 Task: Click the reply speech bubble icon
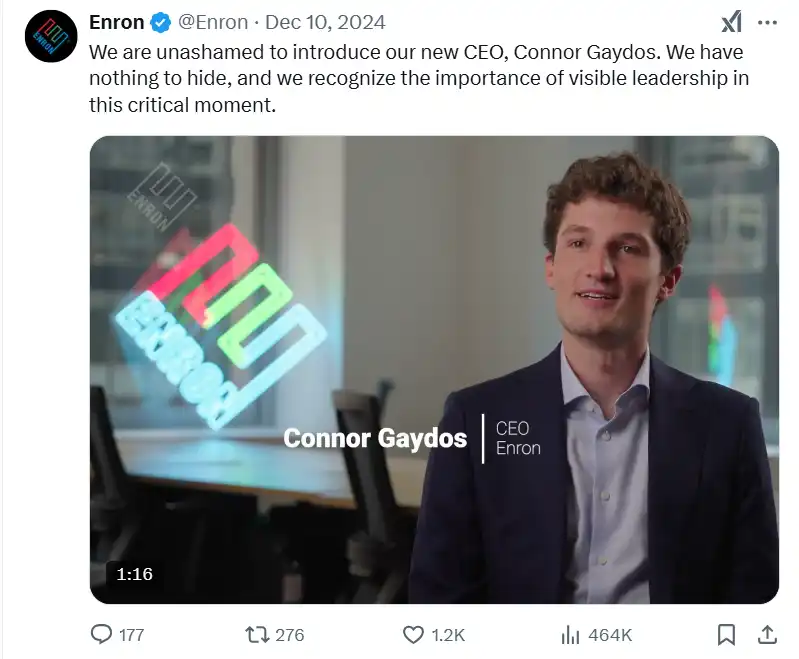[x=102, y=634]
